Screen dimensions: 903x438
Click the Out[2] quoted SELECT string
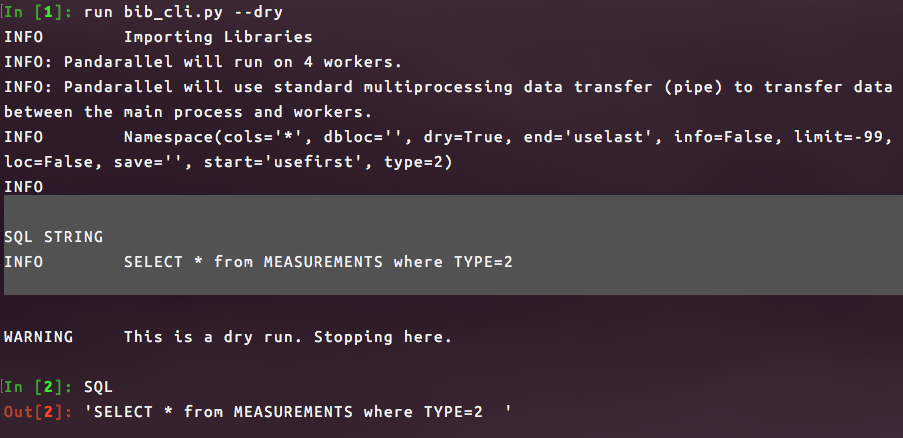coord(298,412)
